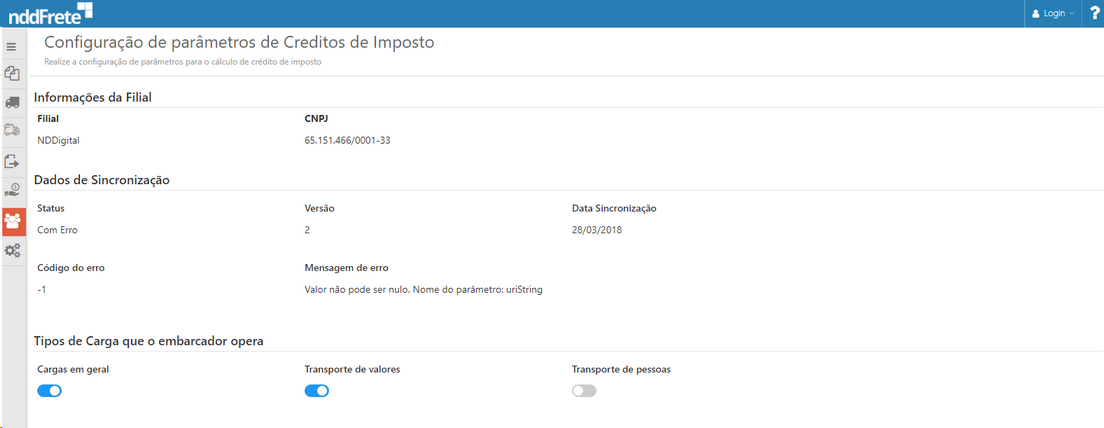Click the page title Configuração de parâmetros
The image size is (1104, 428).
[x=239, y=42]
